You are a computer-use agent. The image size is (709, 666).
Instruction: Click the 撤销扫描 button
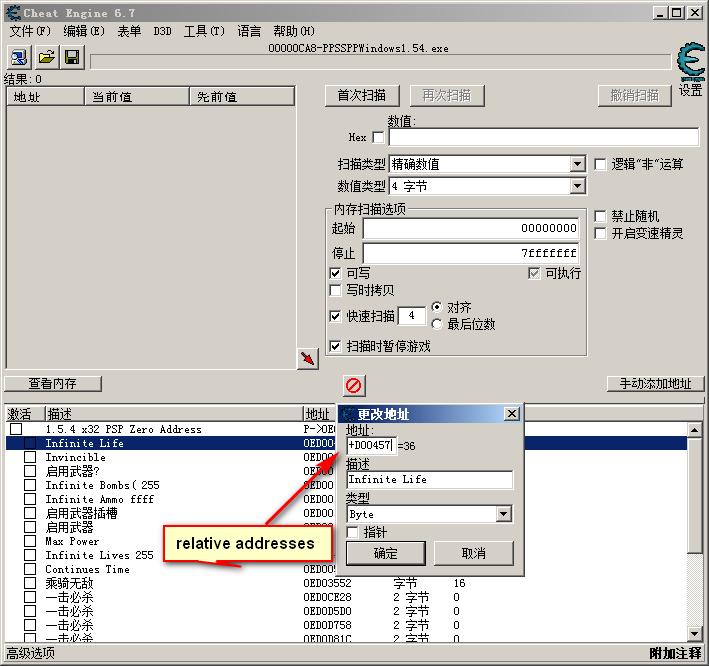[635, 96]
